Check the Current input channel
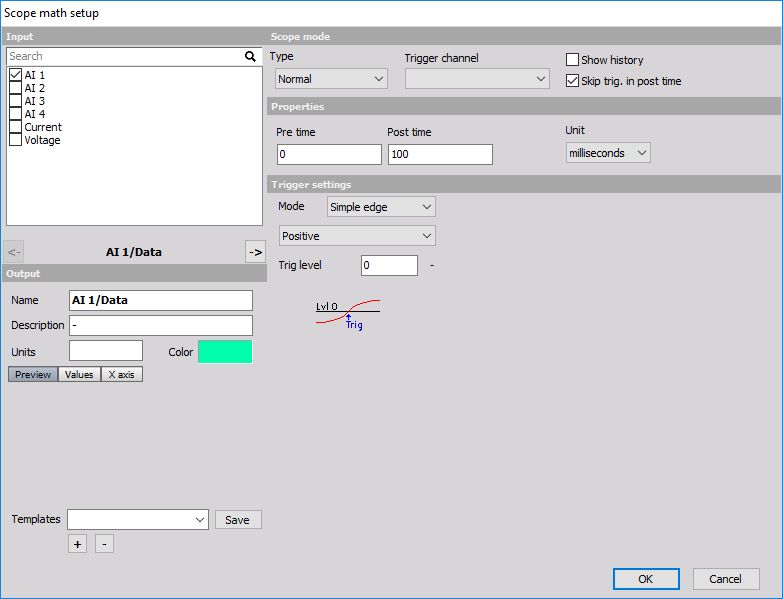Viewport: 783px width, 599px height. tap(15, 127)
